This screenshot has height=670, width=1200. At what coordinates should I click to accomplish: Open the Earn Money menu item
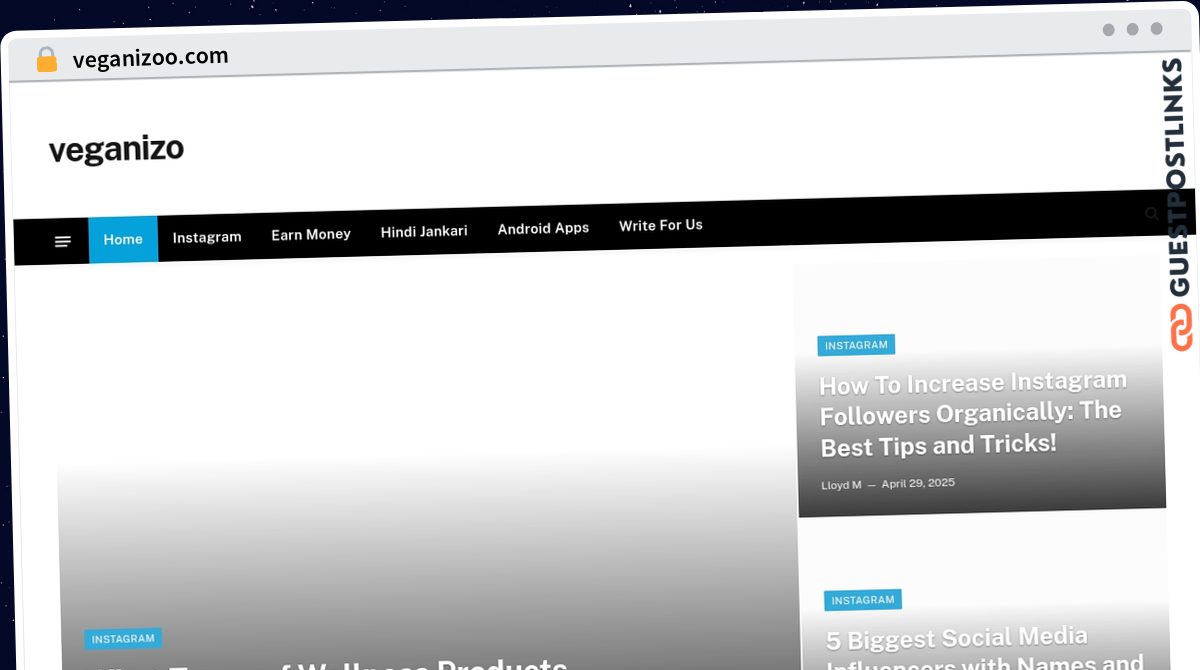click(x=311, y=234)
